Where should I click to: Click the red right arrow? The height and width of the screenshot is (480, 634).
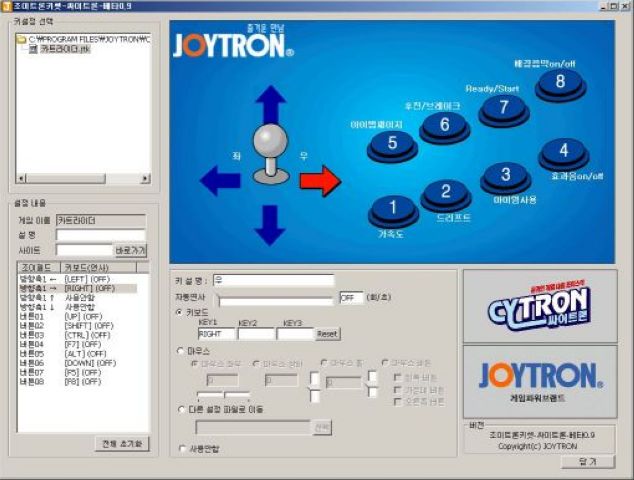[x=321, y=181]
